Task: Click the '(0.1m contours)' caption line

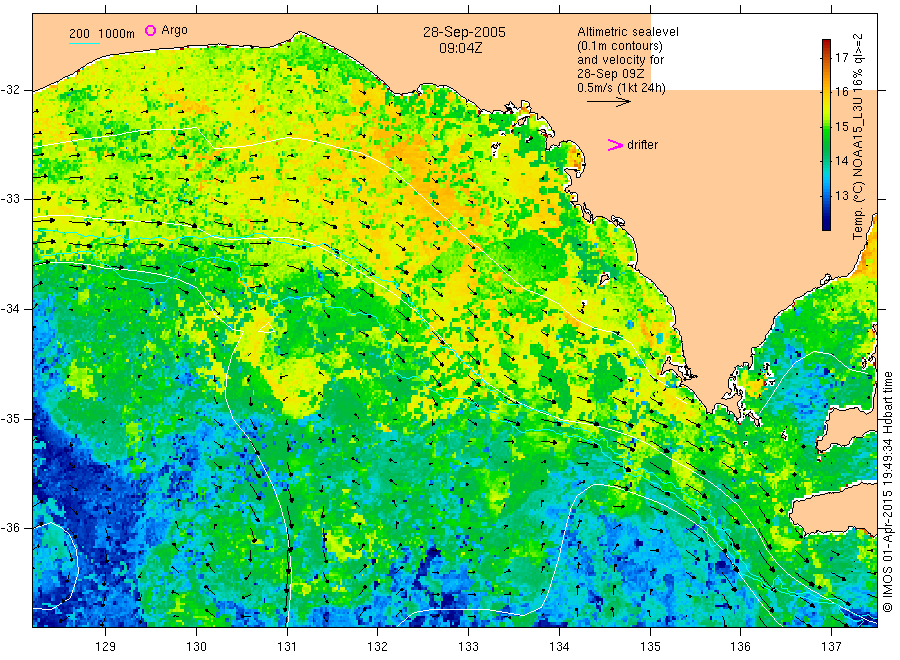Action: click(x=620, y=46)
